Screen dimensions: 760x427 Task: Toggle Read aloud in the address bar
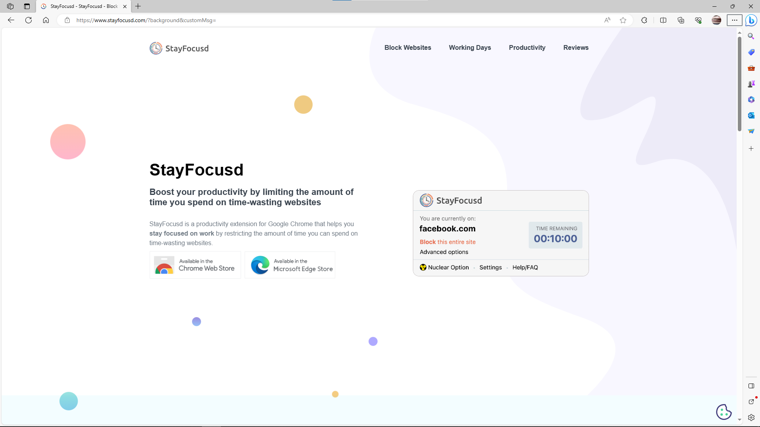point(607,20)
